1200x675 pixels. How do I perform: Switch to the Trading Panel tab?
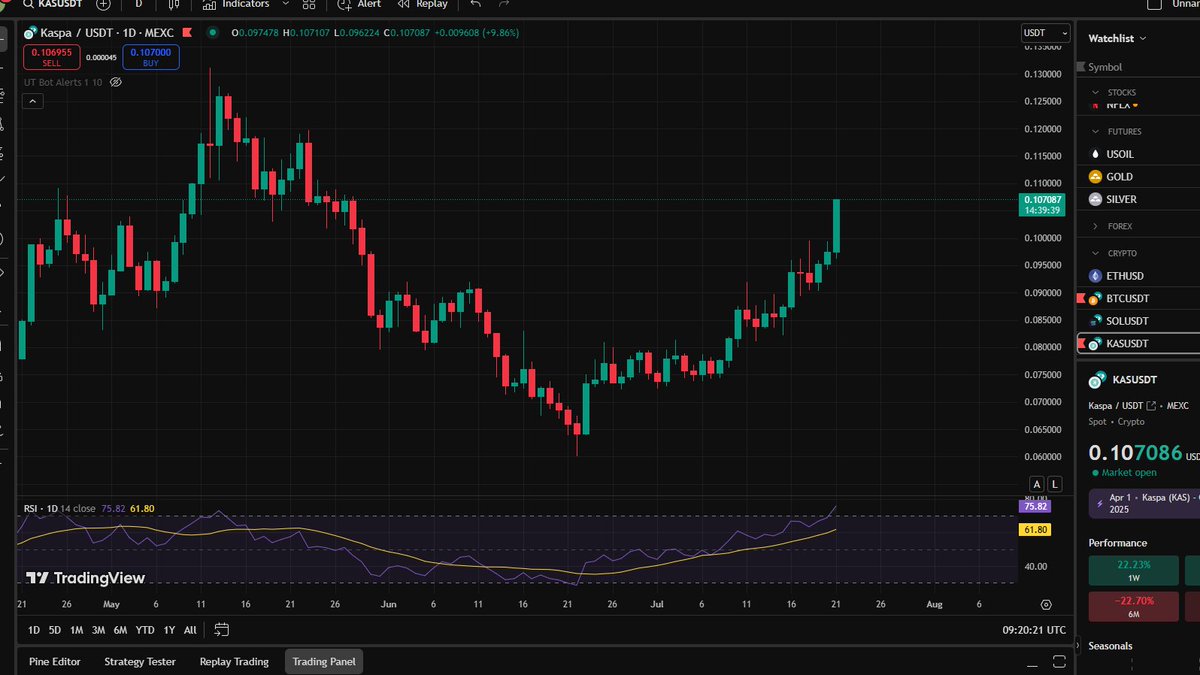(x=325, y=661)
